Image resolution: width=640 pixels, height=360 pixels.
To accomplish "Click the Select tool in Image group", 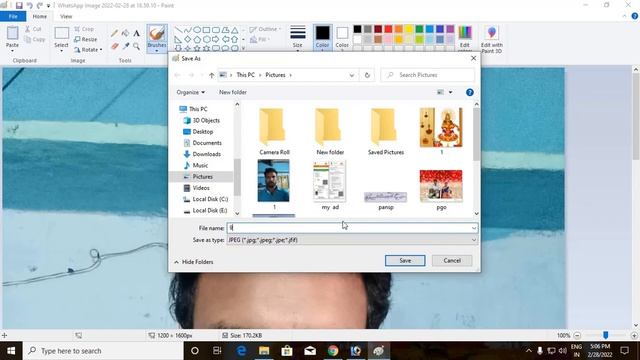I will [61, 38].
